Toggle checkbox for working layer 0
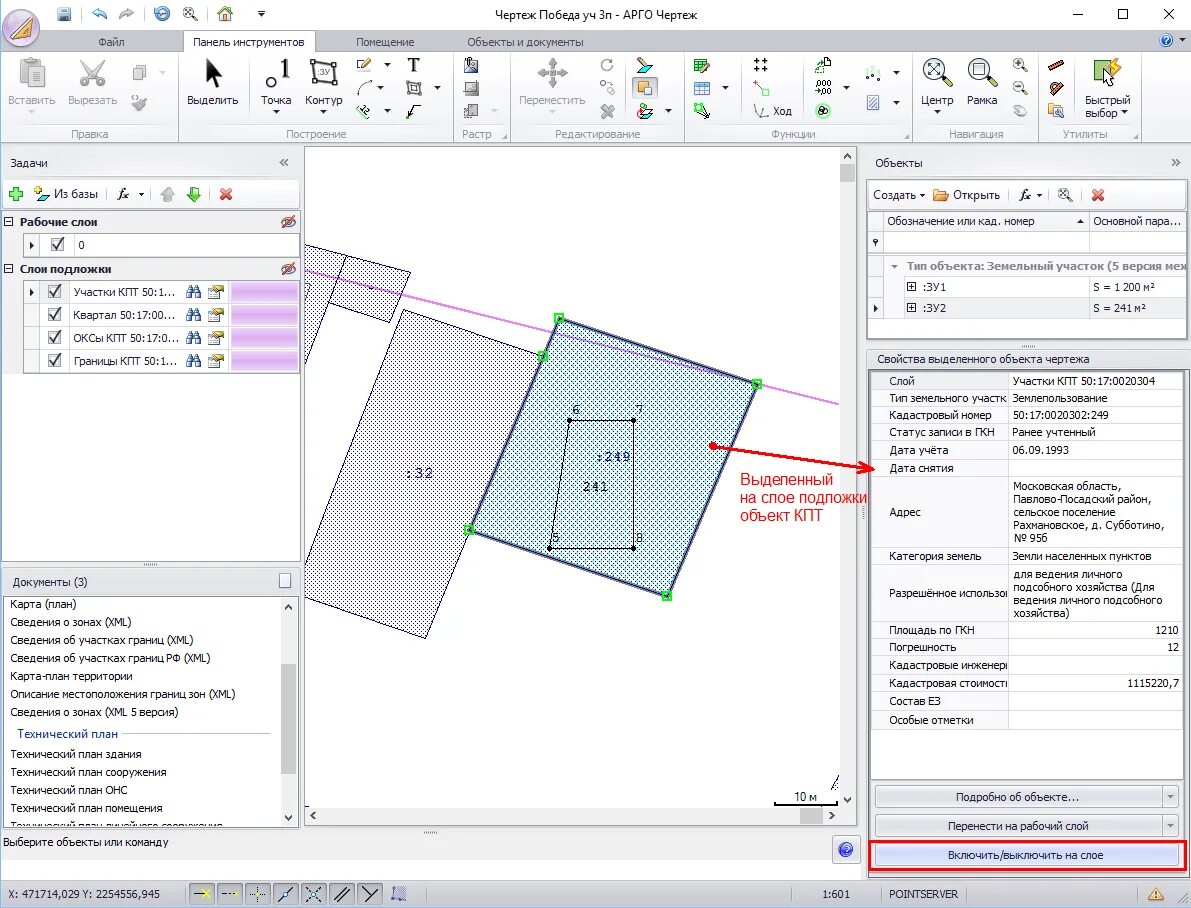The width and height of the screenshot is (1191, 908). point(58,245)
